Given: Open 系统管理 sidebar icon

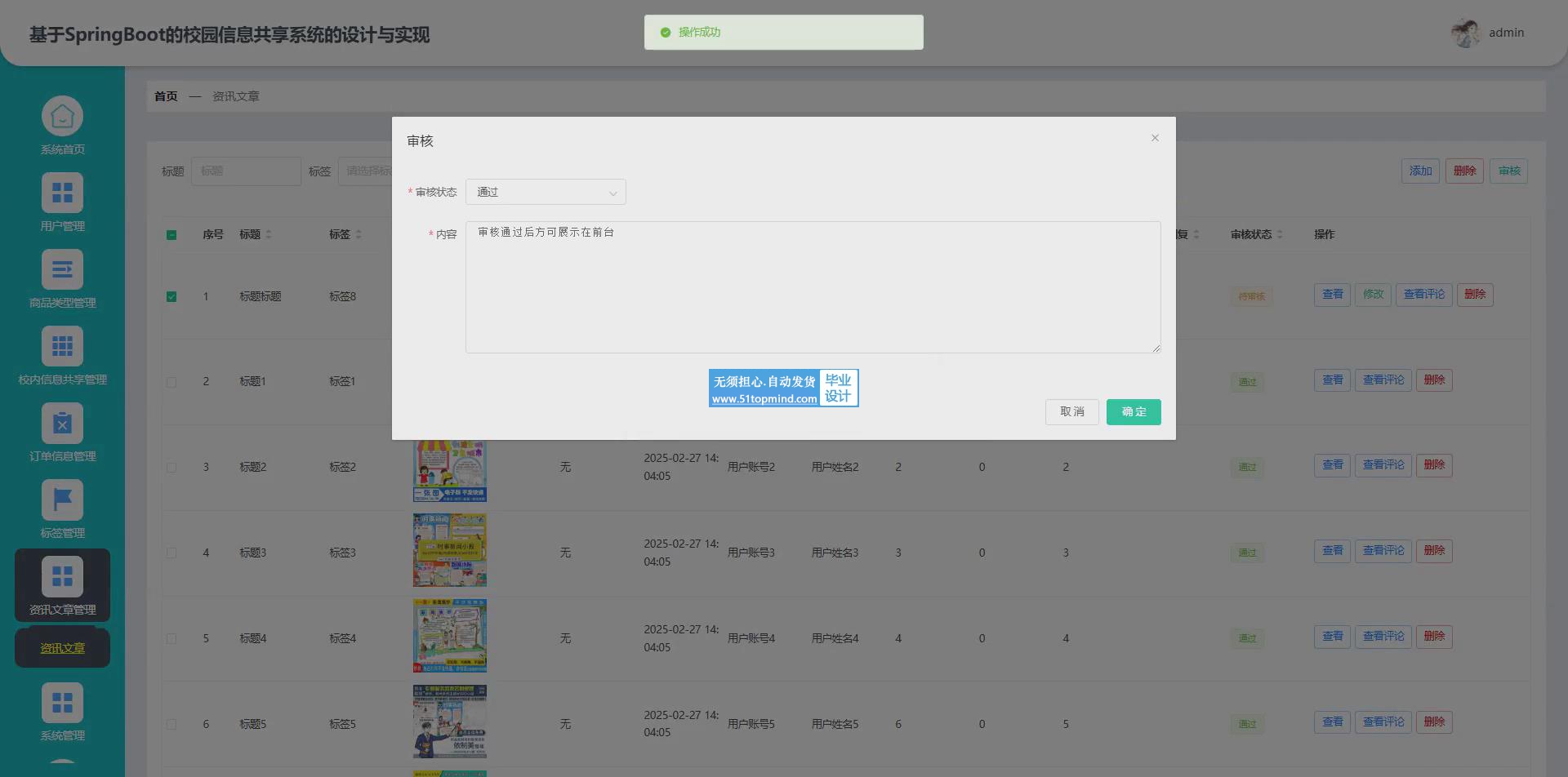Looking at the screenshot, I should 62,703.
